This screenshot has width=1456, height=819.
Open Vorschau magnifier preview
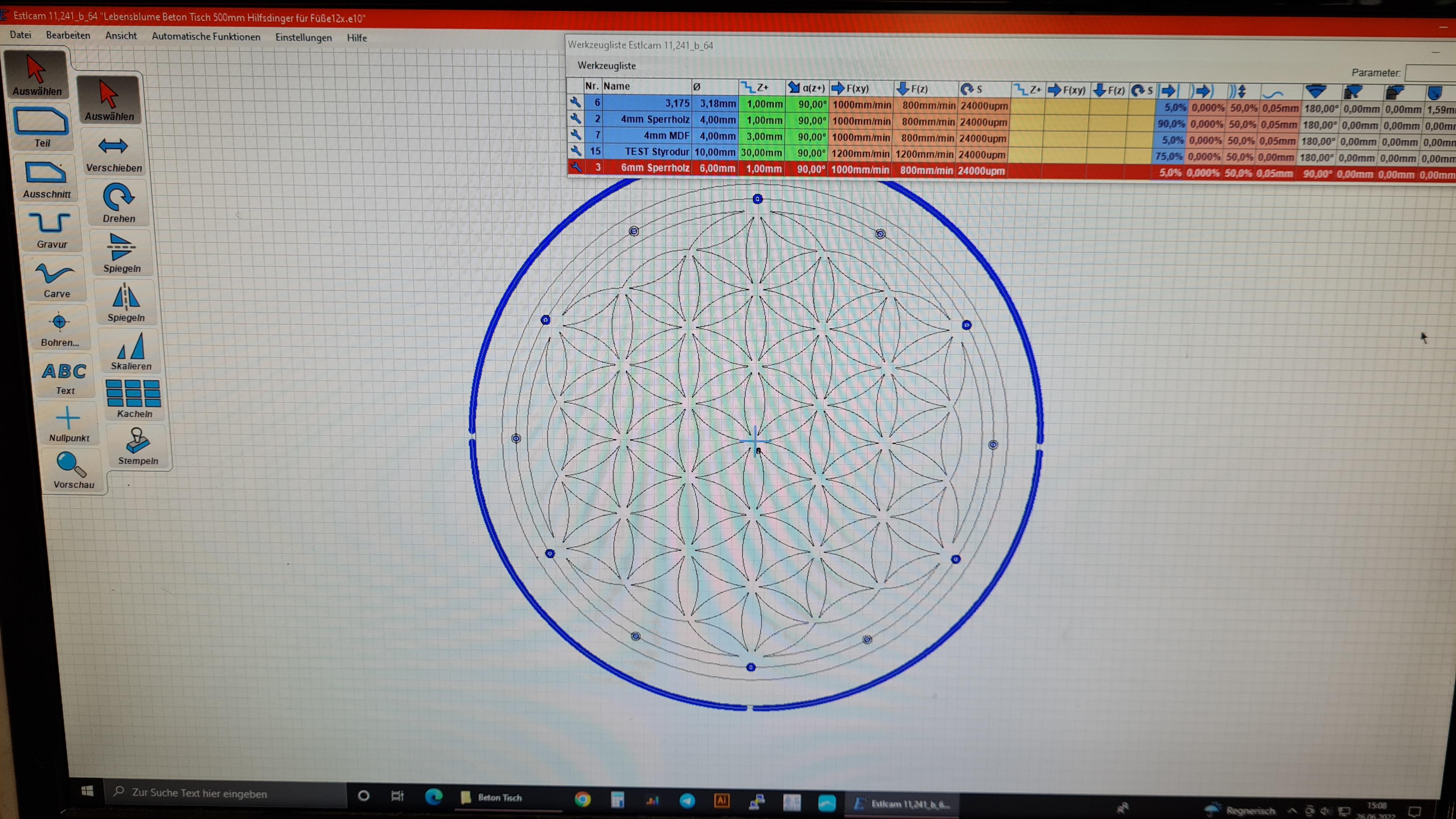tap(72, 470)
